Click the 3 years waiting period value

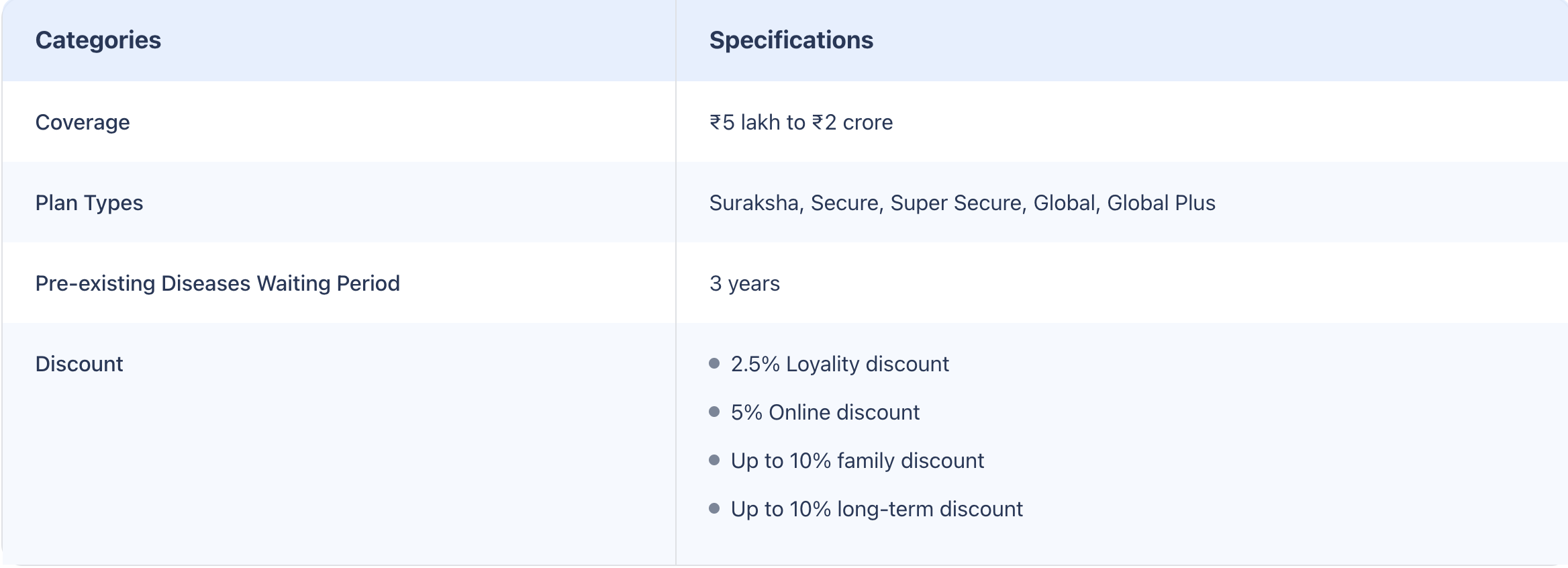[744, 283]
